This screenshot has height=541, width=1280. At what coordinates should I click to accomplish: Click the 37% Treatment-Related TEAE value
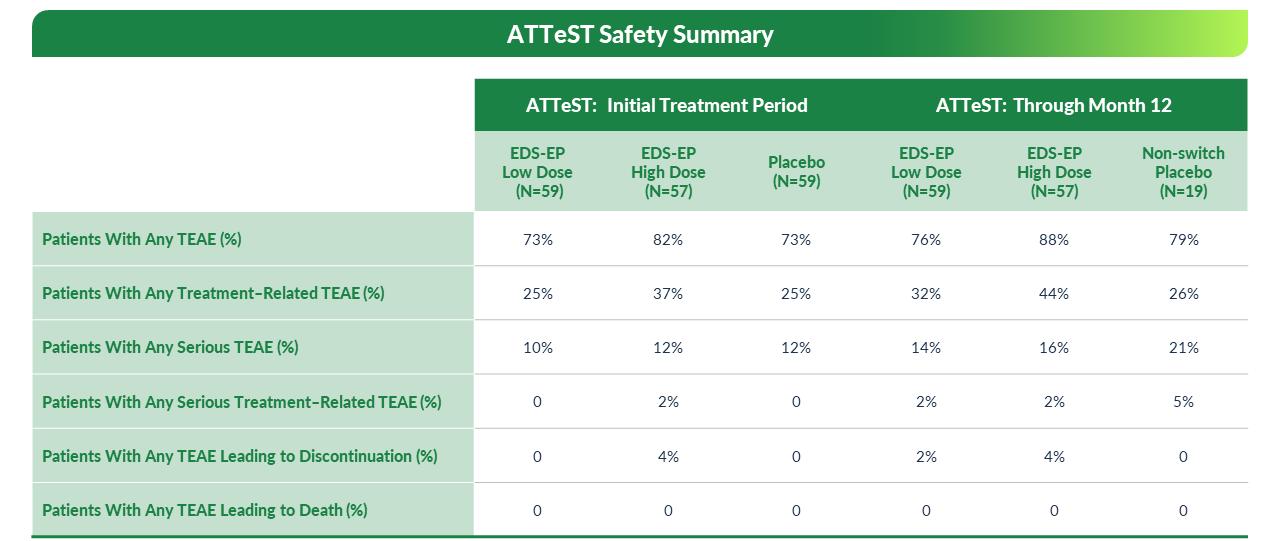pos(668,294)
